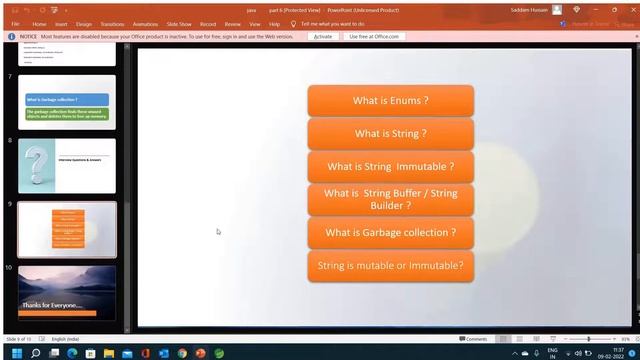Click Use free at Office.com button

pyautogui.click(x=374, y=36)
